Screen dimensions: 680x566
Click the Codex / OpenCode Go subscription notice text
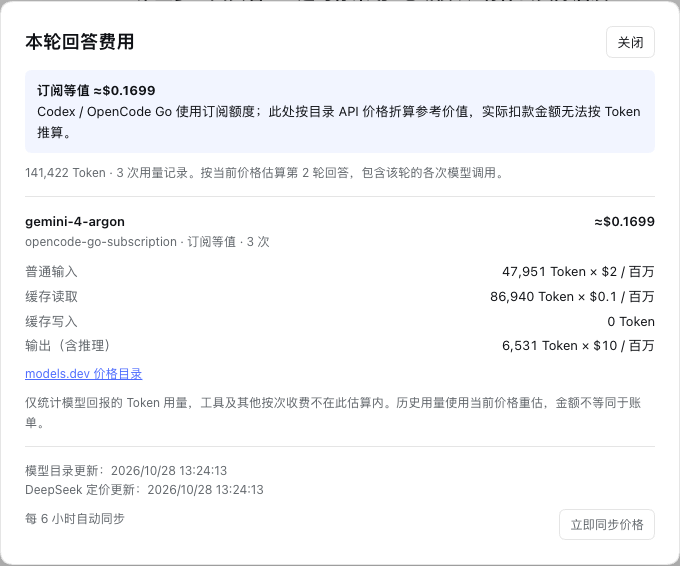[x=339, y=122]
